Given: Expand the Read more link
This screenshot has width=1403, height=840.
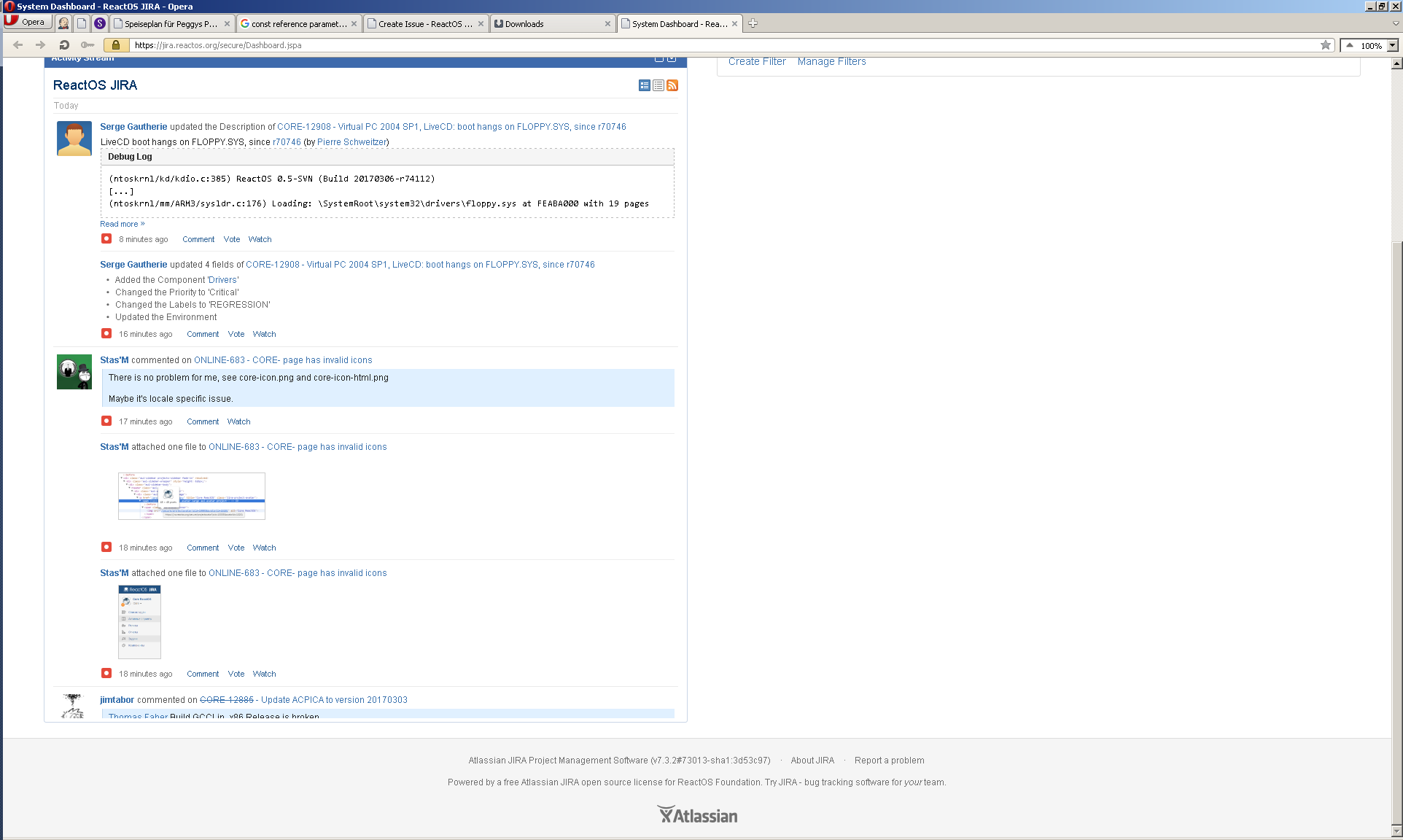Looking at the screenshot, I should 123,224.
